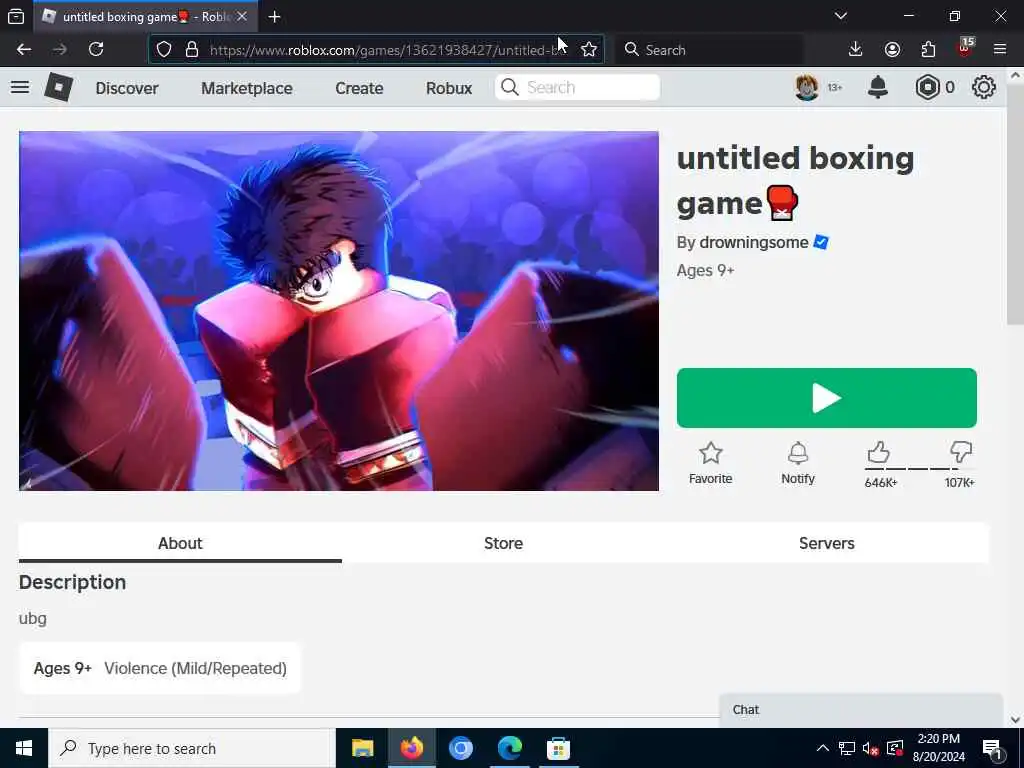Image resolution: width=1024 pixels, height=768 pixels.
Task: Click the scrollbar down arrow
Action: pyautogui.click(x=1015, y=720)
